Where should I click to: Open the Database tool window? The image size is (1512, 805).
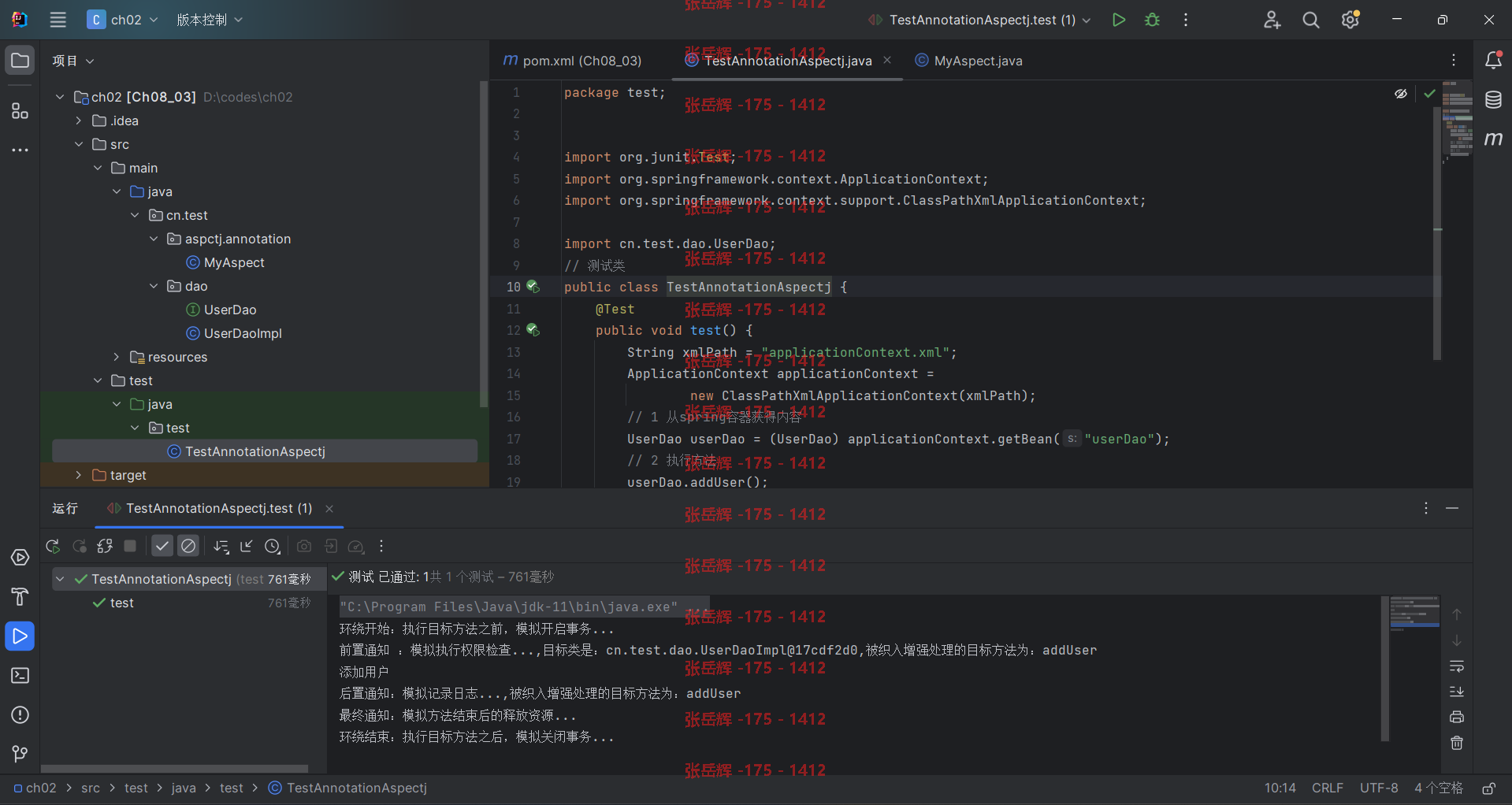click(x=1493, y=100)
